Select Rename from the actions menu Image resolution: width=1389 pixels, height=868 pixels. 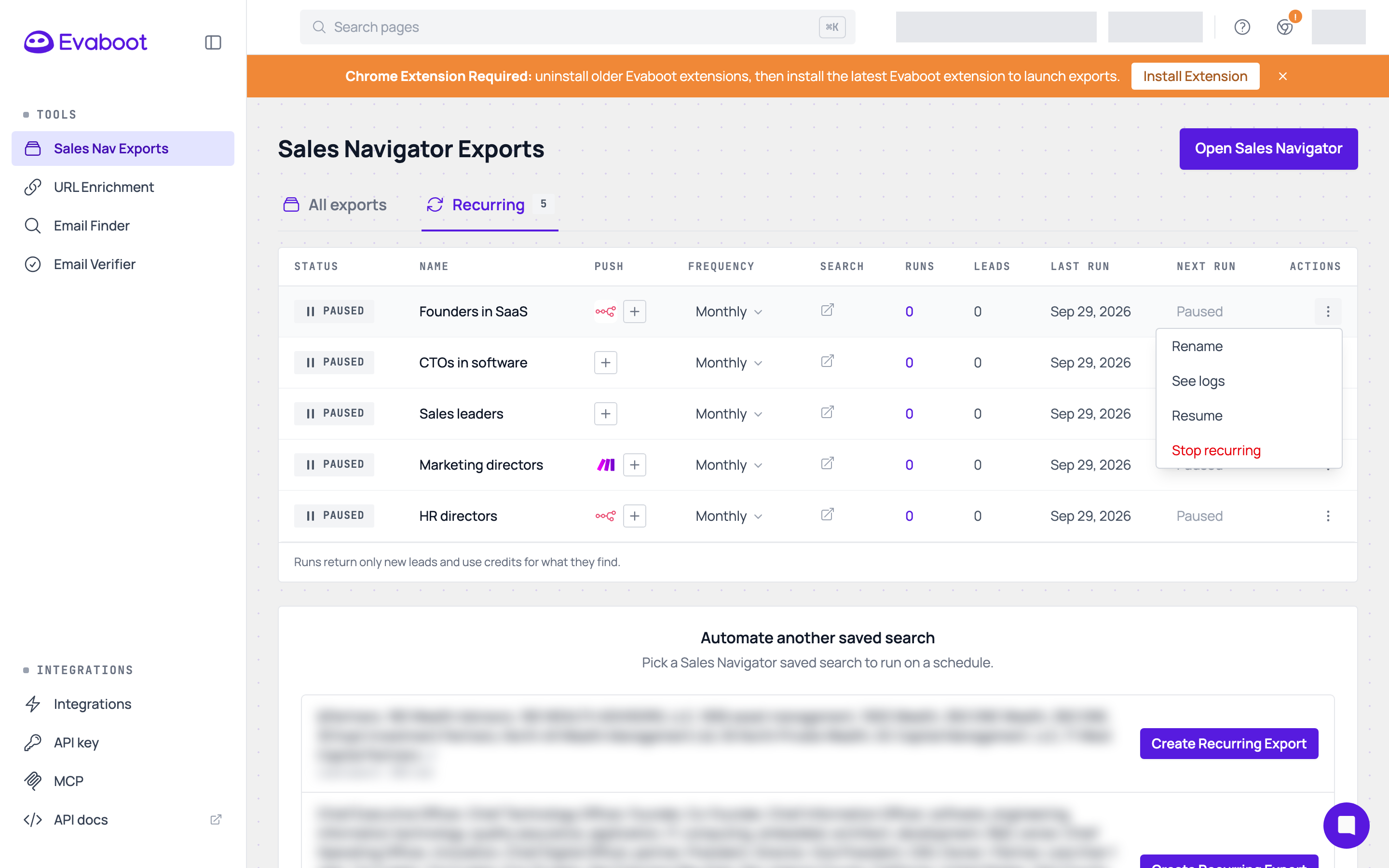click(x=1248, y=346)
